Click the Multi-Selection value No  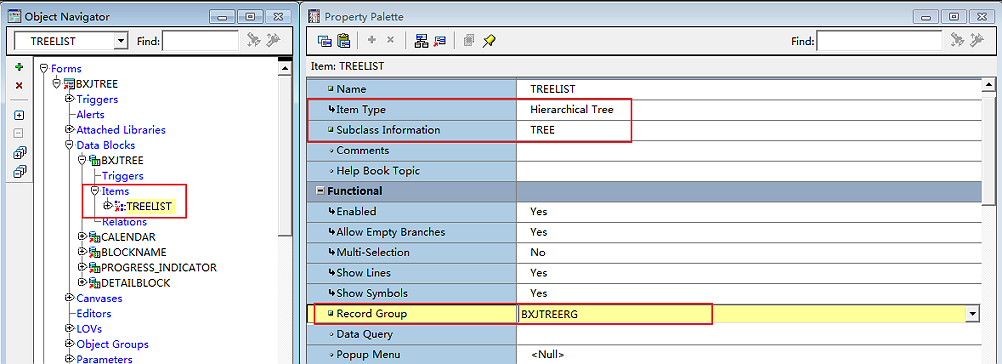coord(537,252)
